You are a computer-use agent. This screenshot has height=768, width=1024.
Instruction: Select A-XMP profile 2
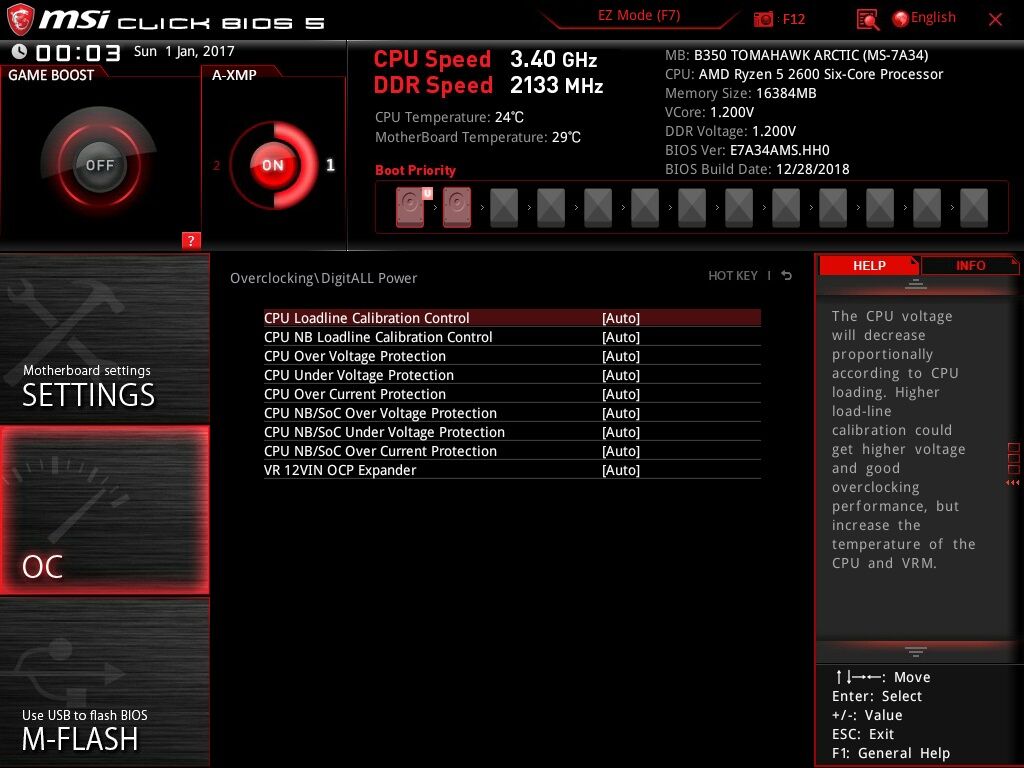click(217, 165)
